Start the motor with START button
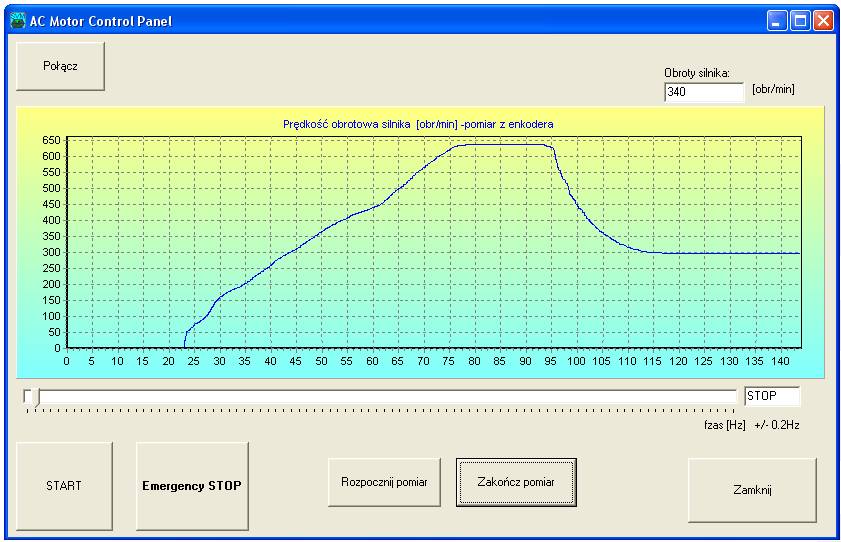 pyautogui.click(x=64, y=486)
